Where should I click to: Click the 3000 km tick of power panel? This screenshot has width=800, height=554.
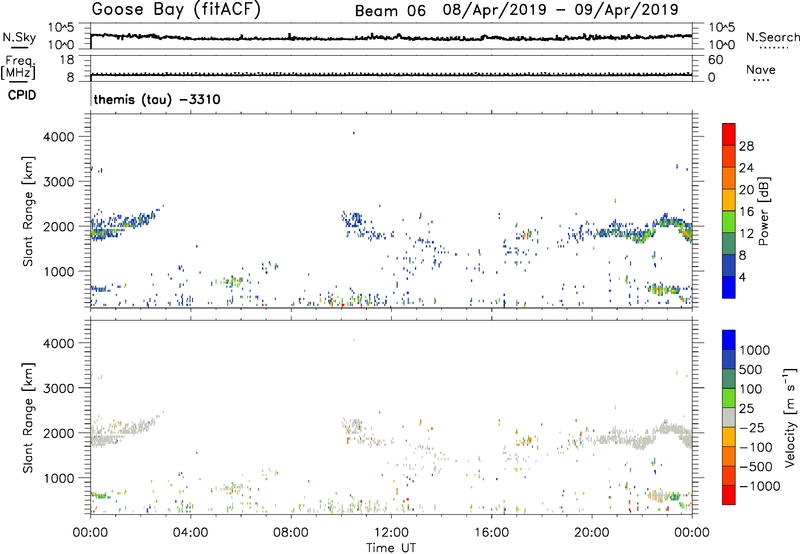[59, 182]
